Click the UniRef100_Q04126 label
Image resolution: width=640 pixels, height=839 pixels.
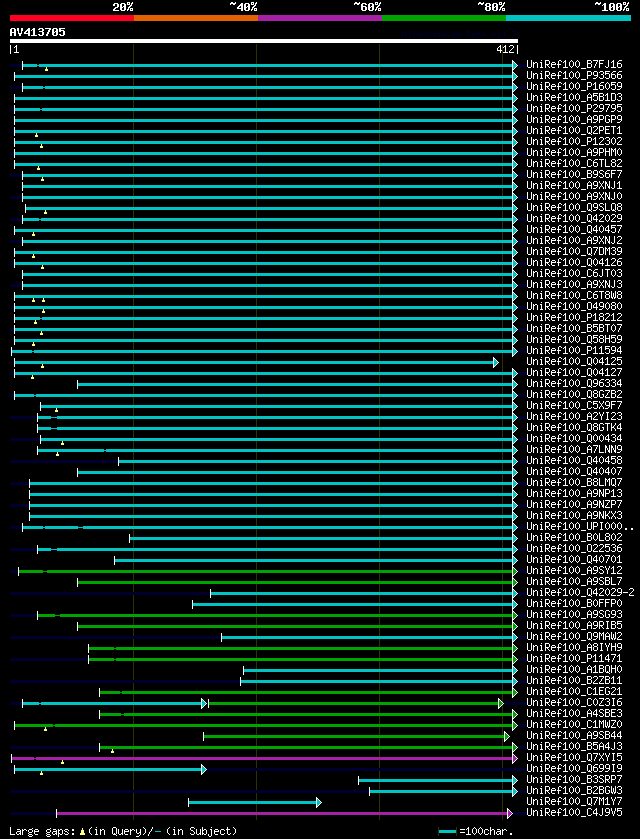click(x=574, y=263)
